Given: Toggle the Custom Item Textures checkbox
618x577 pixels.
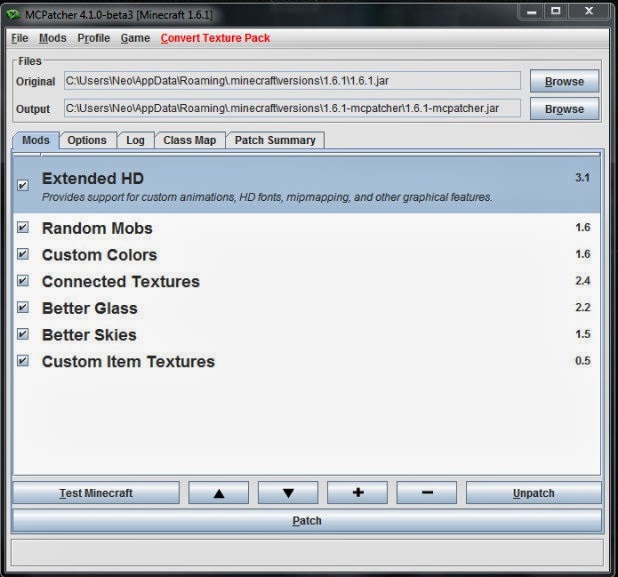Looking at the screenshot, I should click(23, 361).
